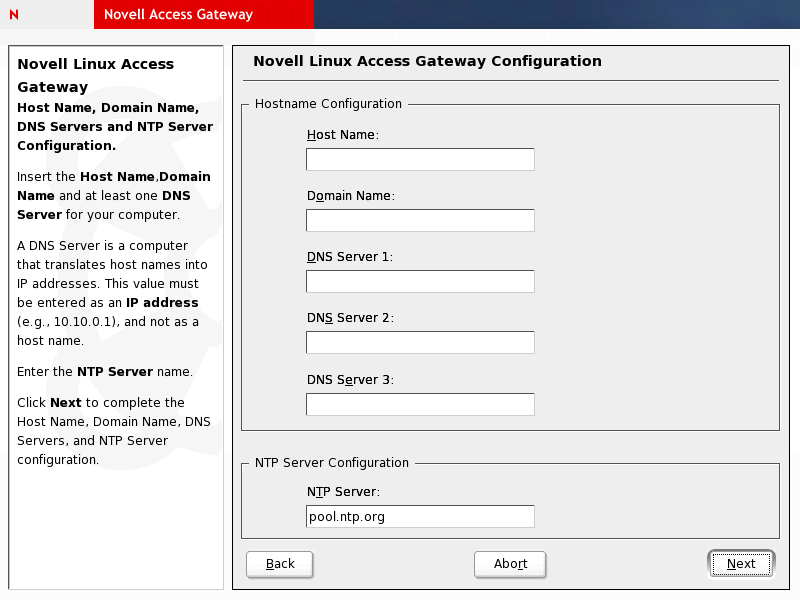Image resolution: width=800 pixels, height=600 pixels.
Task: Proceed by clicking the Next button
Action: tap(741, 564)
